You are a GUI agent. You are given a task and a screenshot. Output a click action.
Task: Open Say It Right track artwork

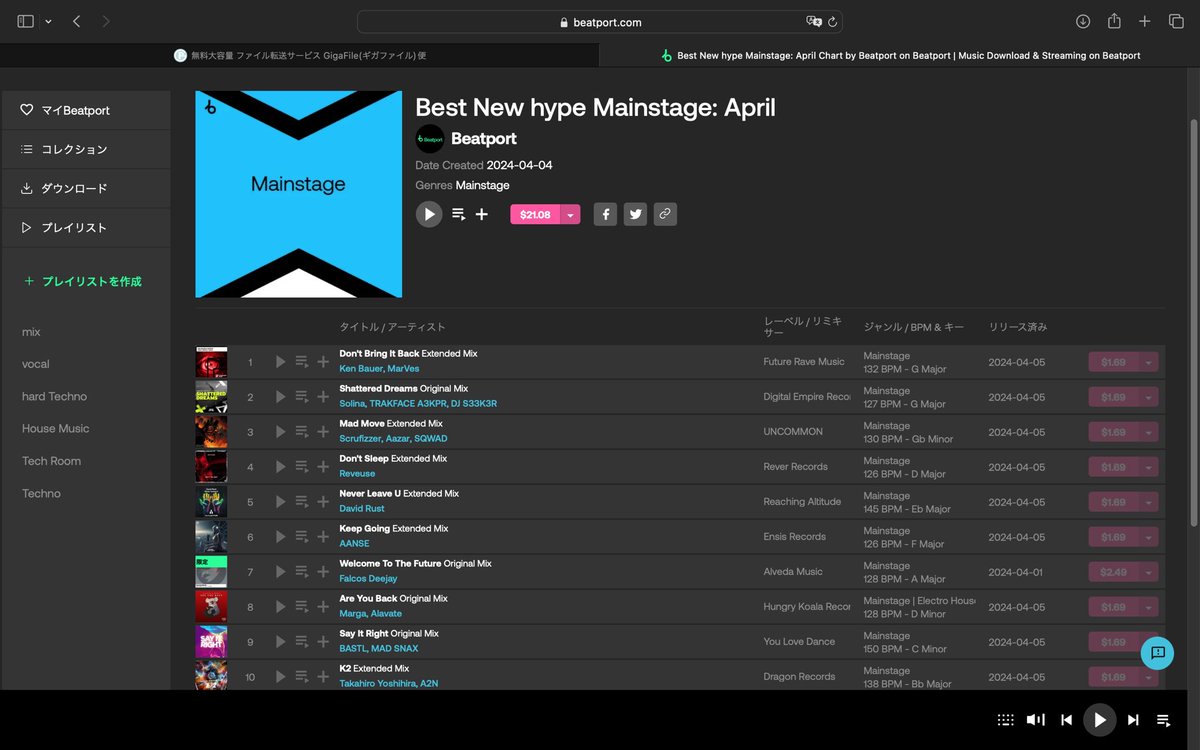point(211,642)
